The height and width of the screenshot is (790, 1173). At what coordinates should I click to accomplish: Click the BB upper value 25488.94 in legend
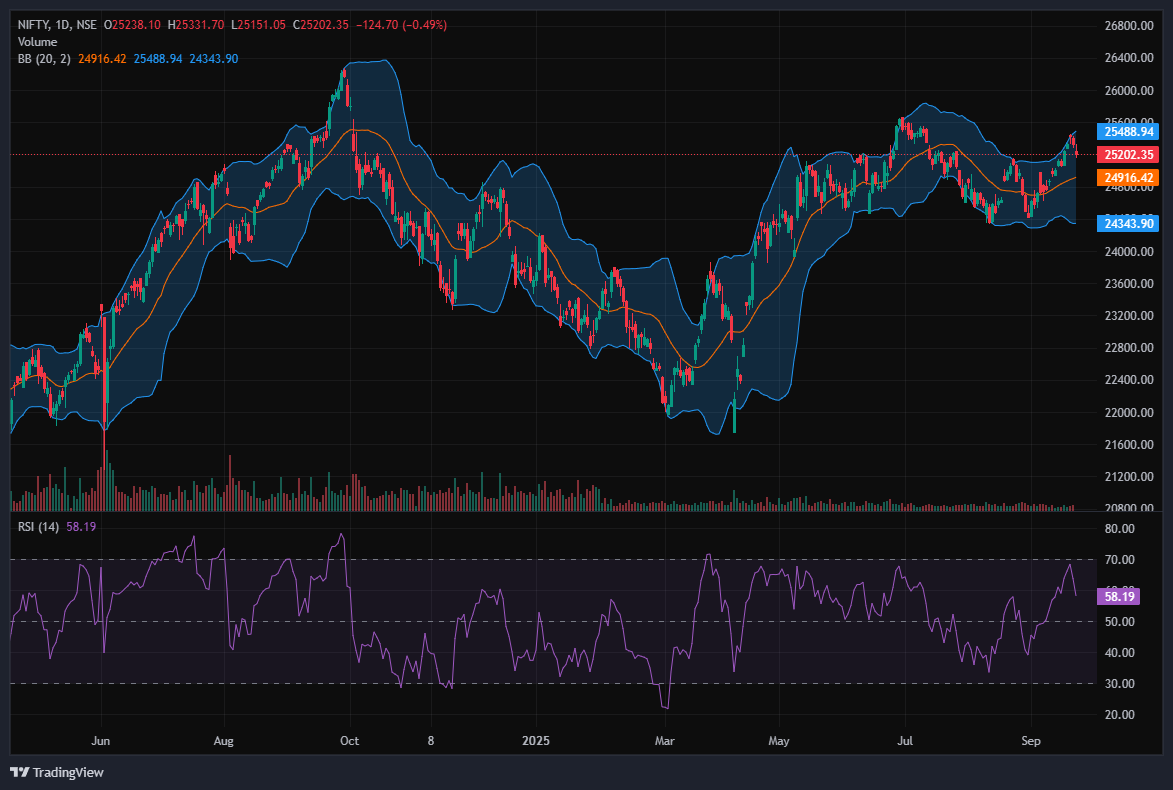(x=158, y=58)
